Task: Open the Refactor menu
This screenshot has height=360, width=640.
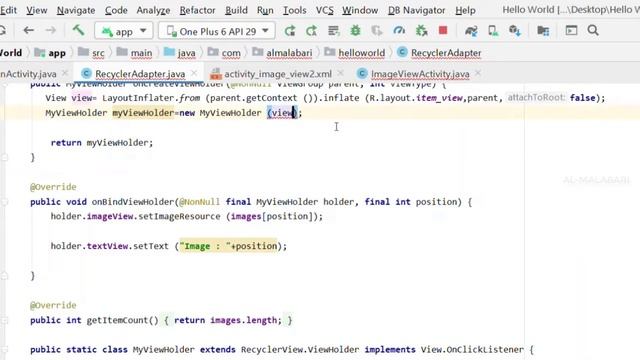Action: (197, 10)
